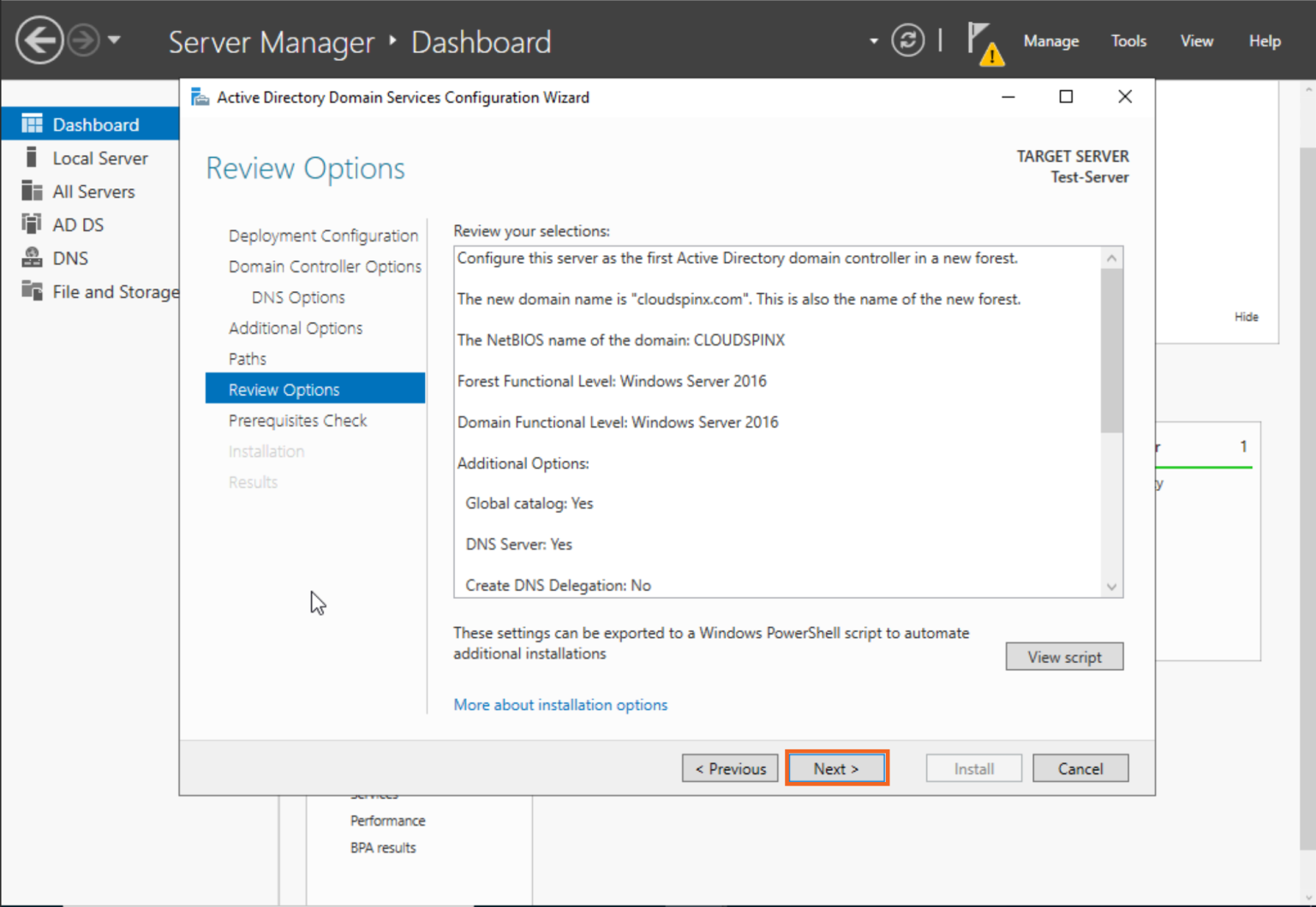This screenshot has width=1316, height=907.
Task: Select the Dashboard icon in the sidebar
Action: (32, 123)
